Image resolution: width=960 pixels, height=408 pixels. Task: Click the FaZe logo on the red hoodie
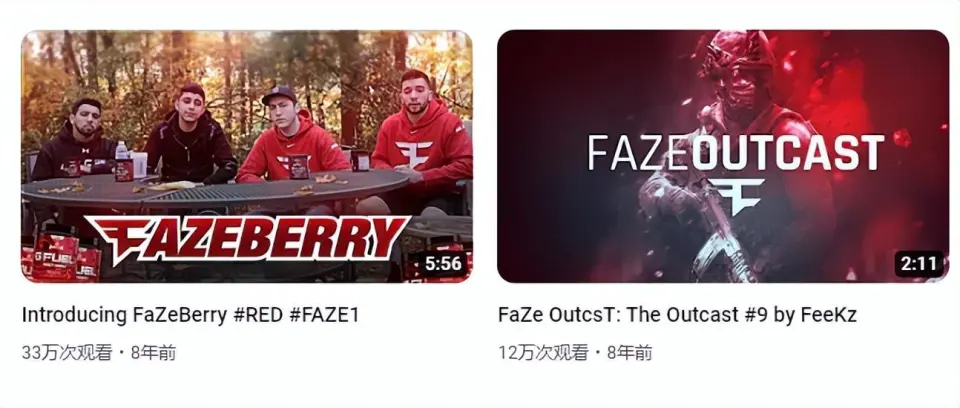[413, 154]
